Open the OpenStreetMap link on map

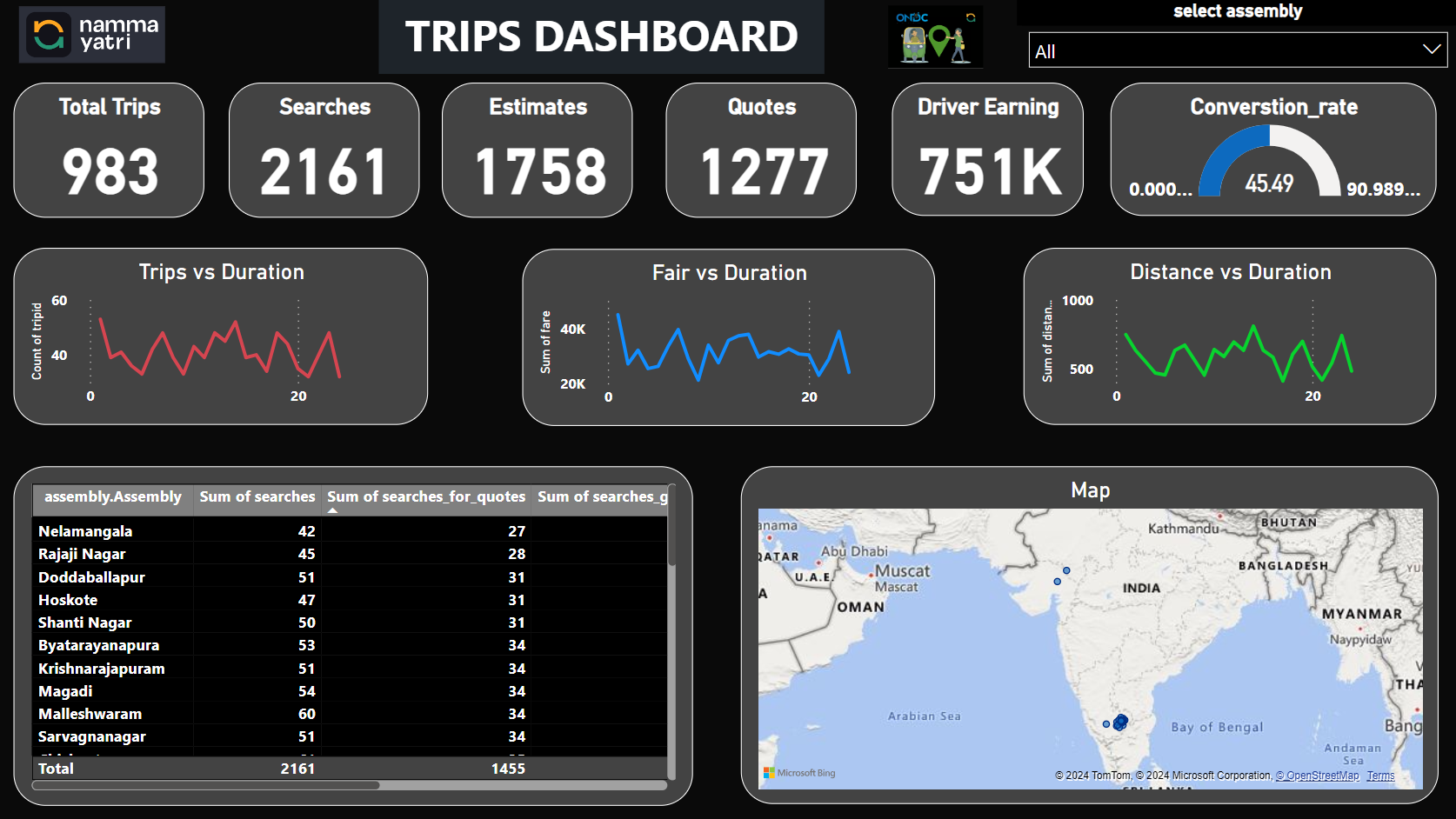pos(1317,776)
